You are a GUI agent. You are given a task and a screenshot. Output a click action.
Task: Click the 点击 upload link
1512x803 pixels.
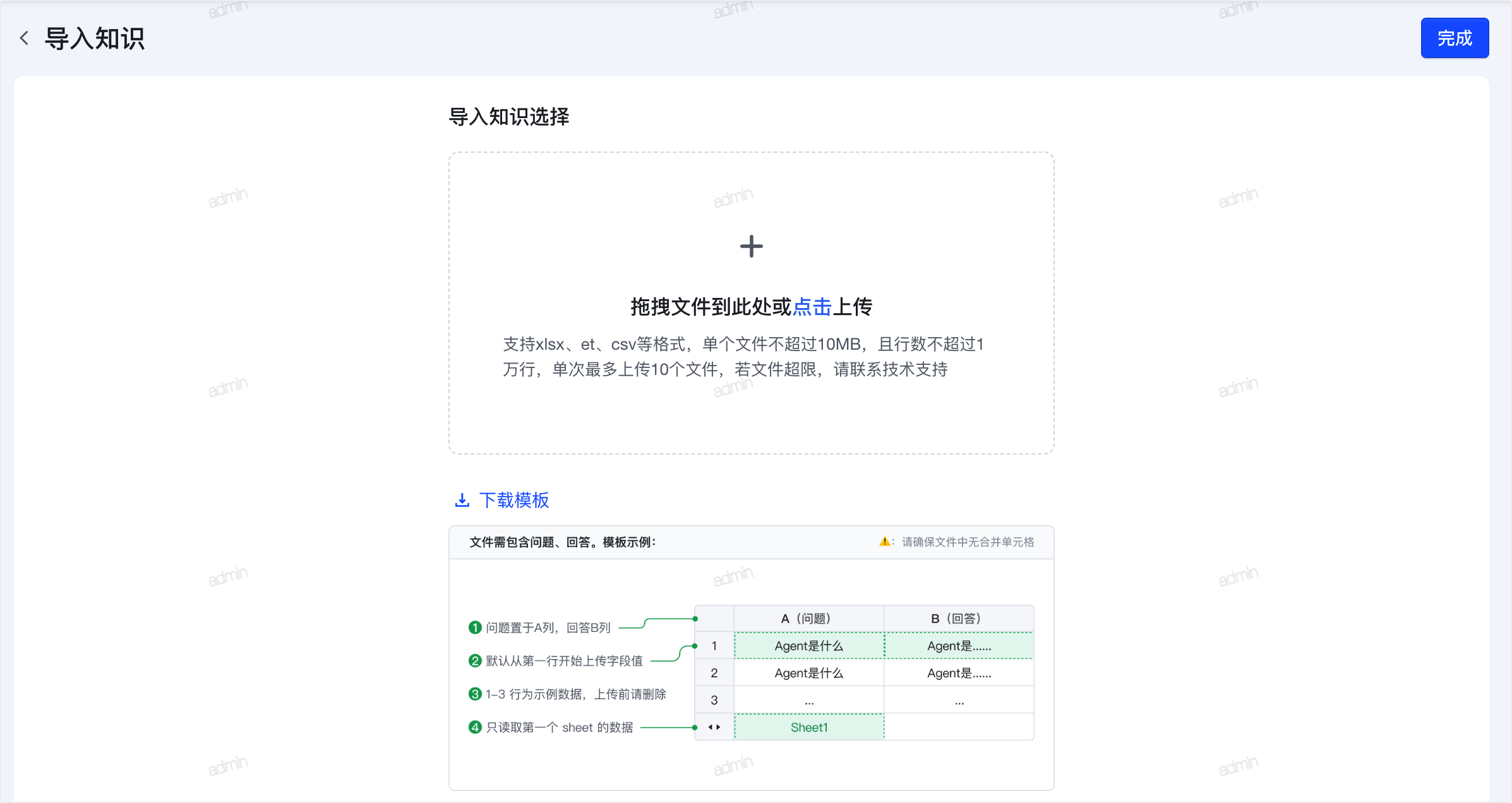[x=812, y=307]
